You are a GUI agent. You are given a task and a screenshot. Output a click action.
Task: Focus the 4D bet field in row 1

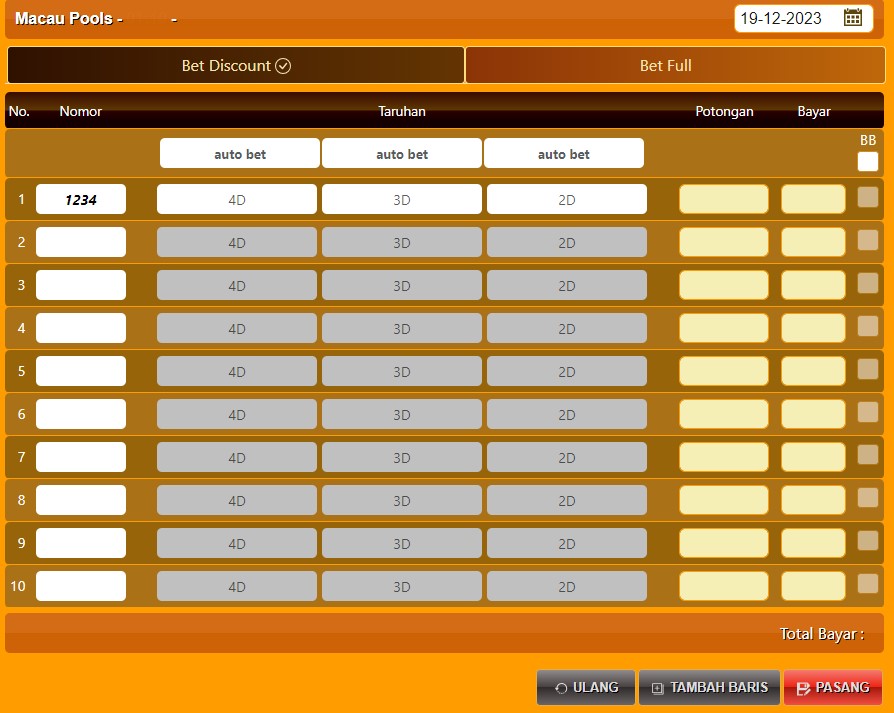(x=237, y=199)
